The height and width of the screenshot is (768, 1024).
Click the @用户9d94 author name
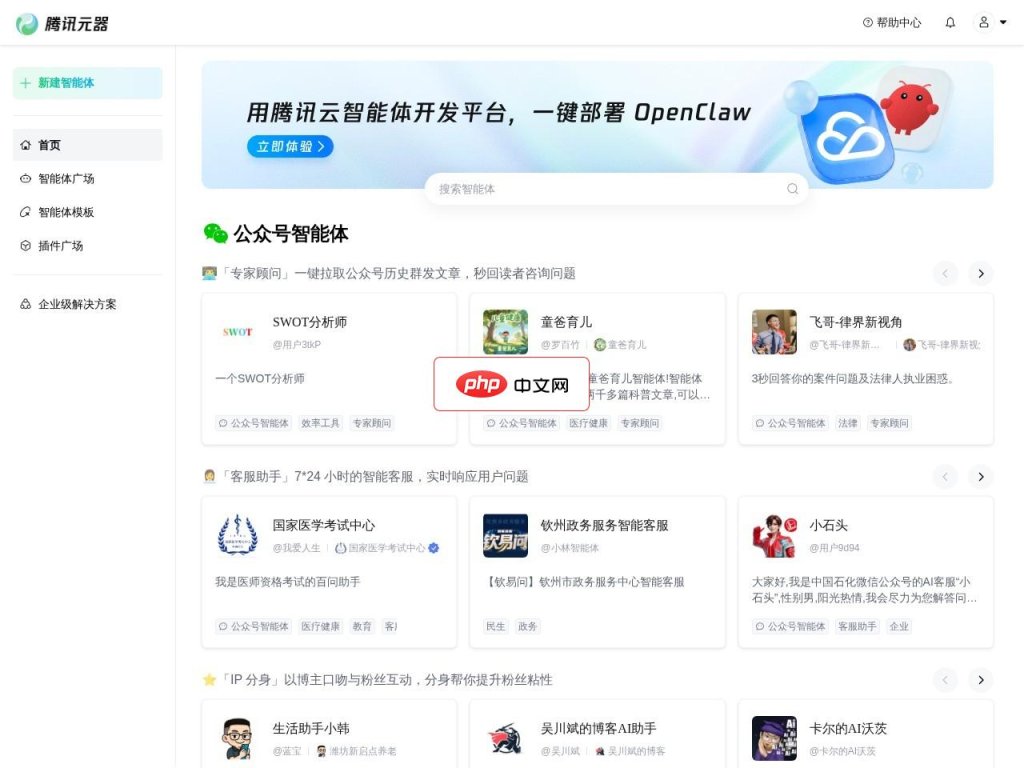point(835,547)
